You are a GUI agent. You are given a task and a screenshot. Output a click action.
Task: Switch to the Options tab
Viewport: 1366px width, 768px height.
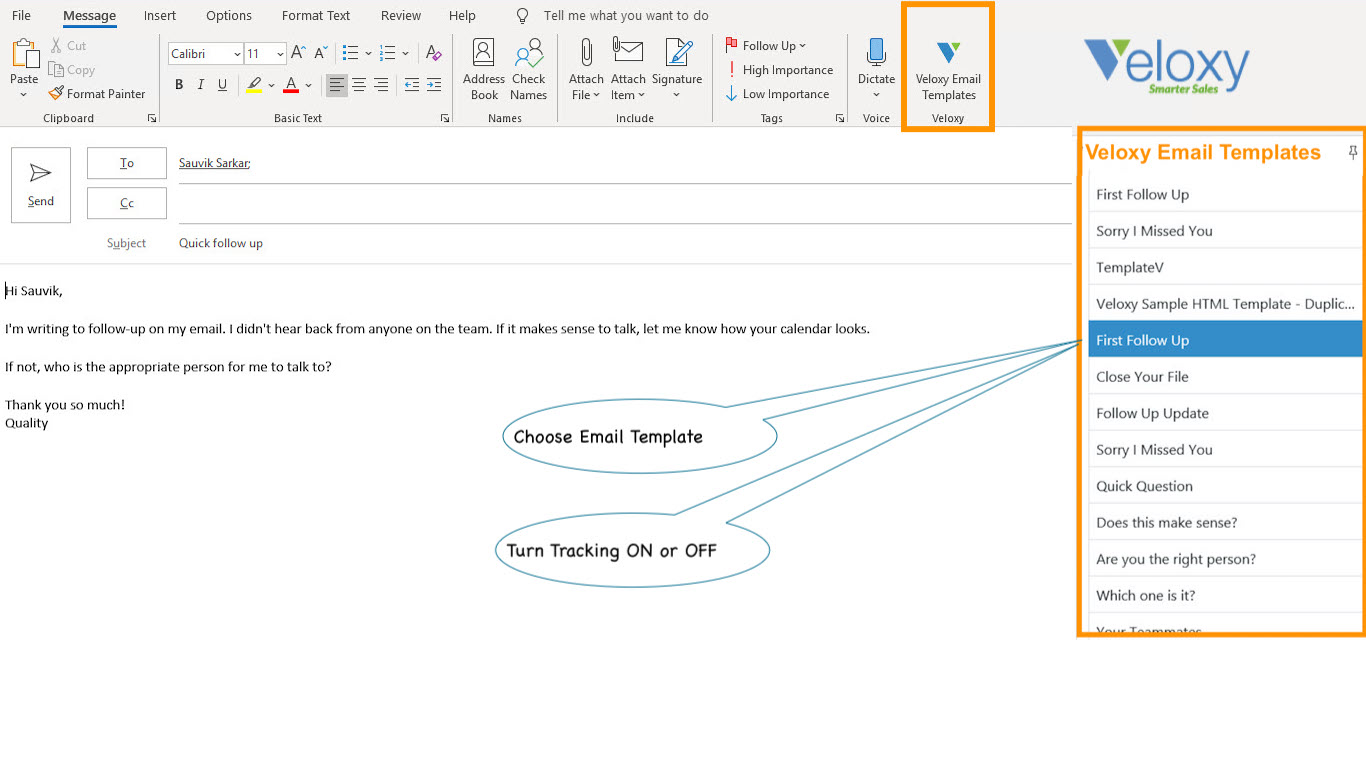point(229,16)
